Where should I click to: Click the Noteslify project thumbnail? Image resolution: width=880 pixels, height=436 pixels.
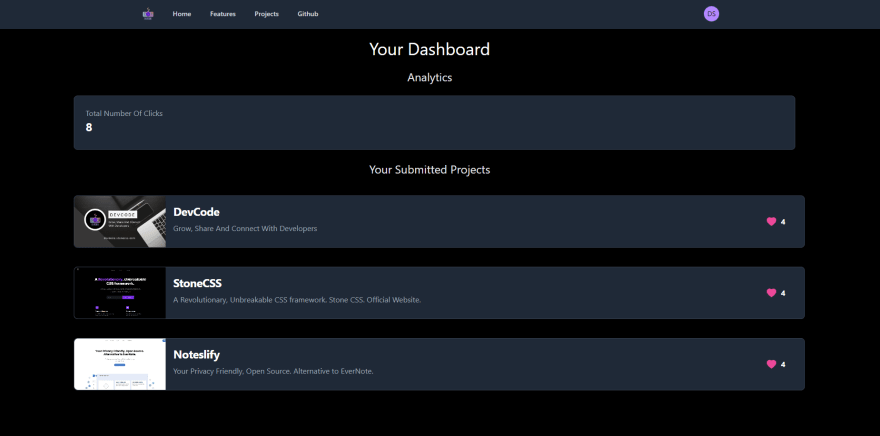[x=120, y=364]
